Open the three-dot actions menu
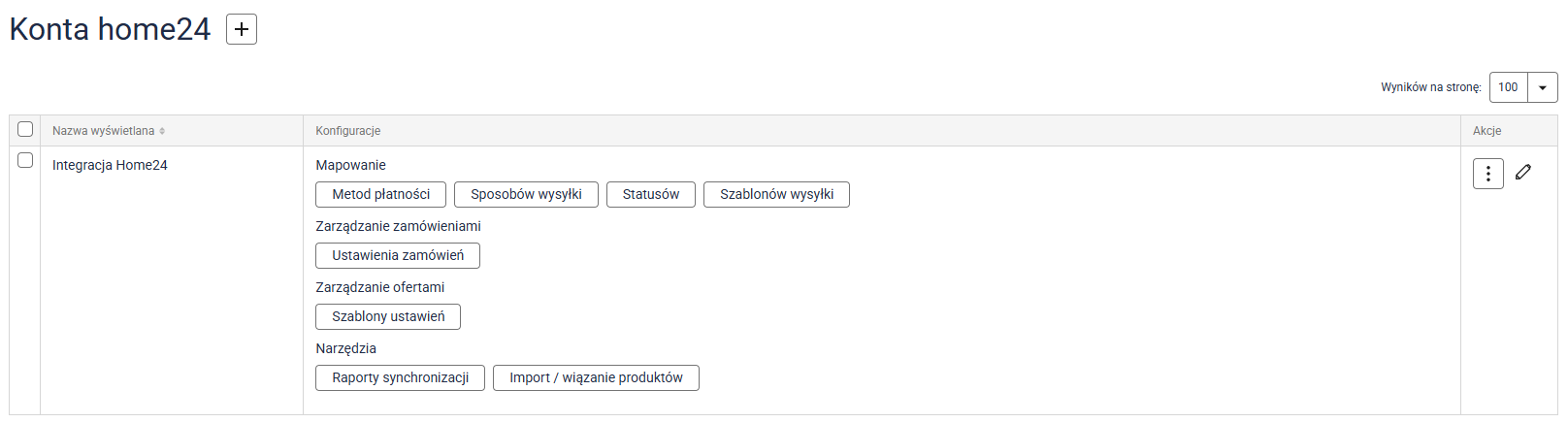Image resolution: width=1568 pixels, height=423 pixels. (1487, 174)
